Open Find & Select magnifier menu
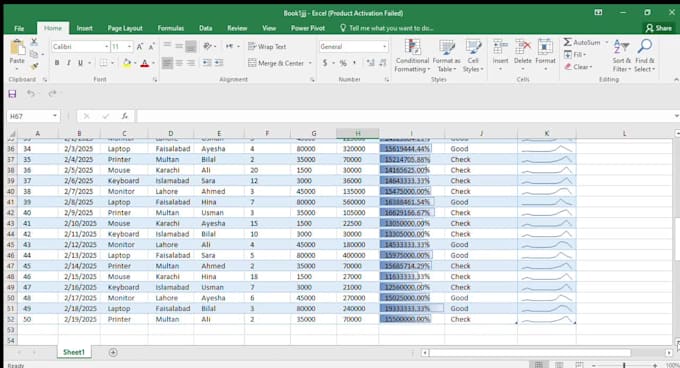 click(644, 55)
